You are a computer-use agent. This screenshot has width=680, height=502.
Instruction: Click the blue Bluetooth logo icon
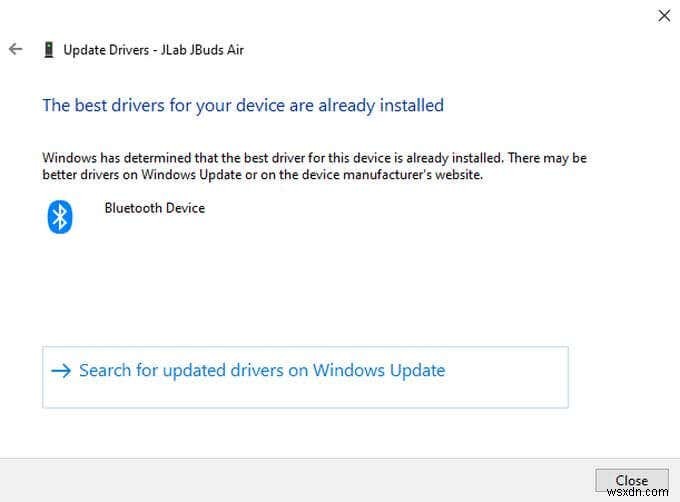[60, 216]
